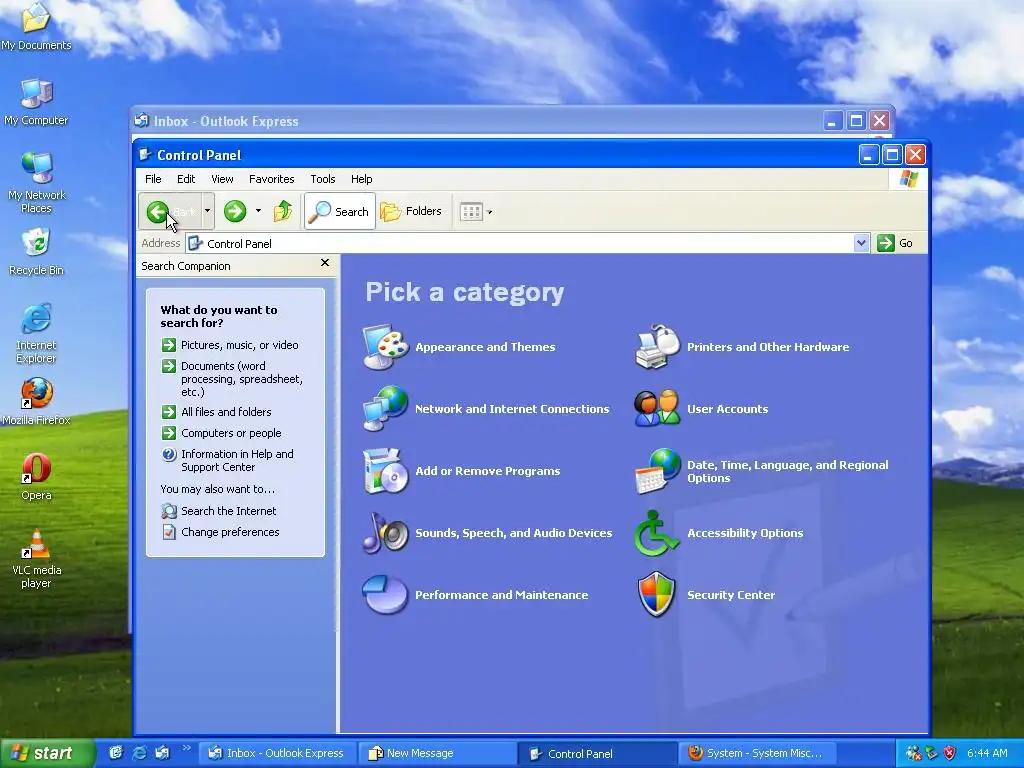The image size is (1024, 768).
Task: Click the Appearance and Themes text link
Action: pyautogui.click(x=485, y=347)
